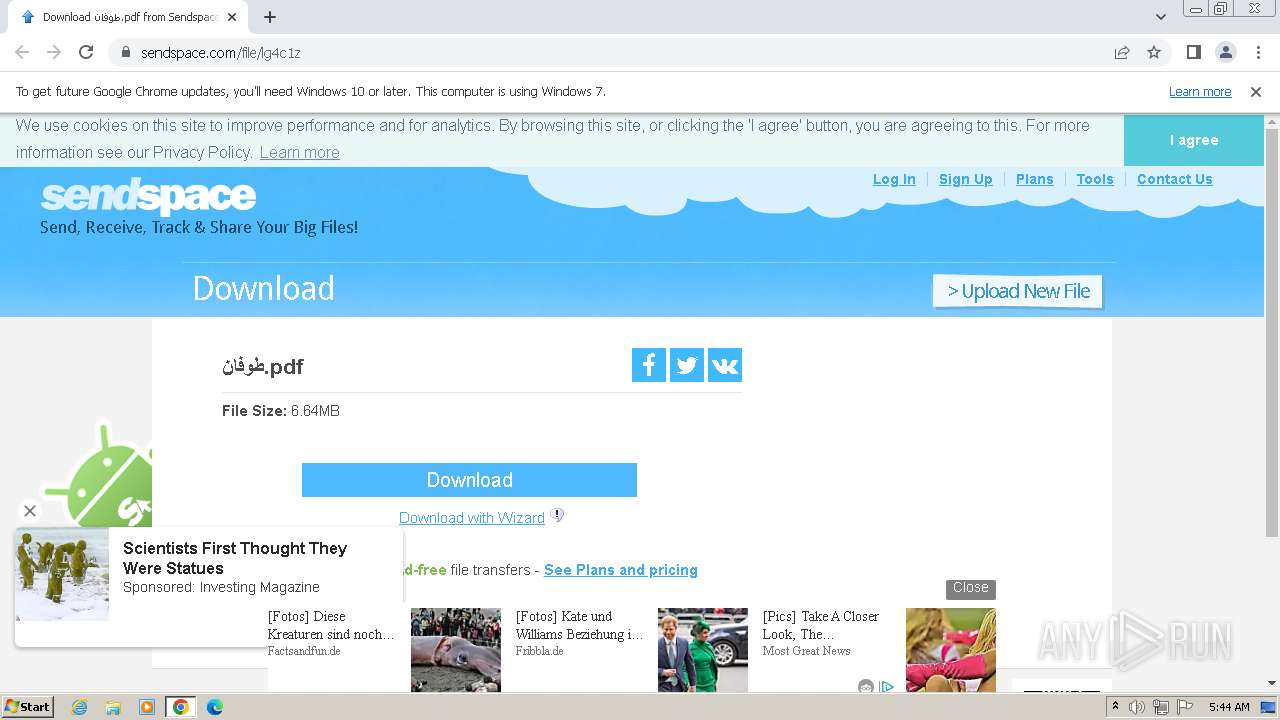Open the See Plans and pricing link
Screen dimensions: 1280x720
click(x=621, y=570)
